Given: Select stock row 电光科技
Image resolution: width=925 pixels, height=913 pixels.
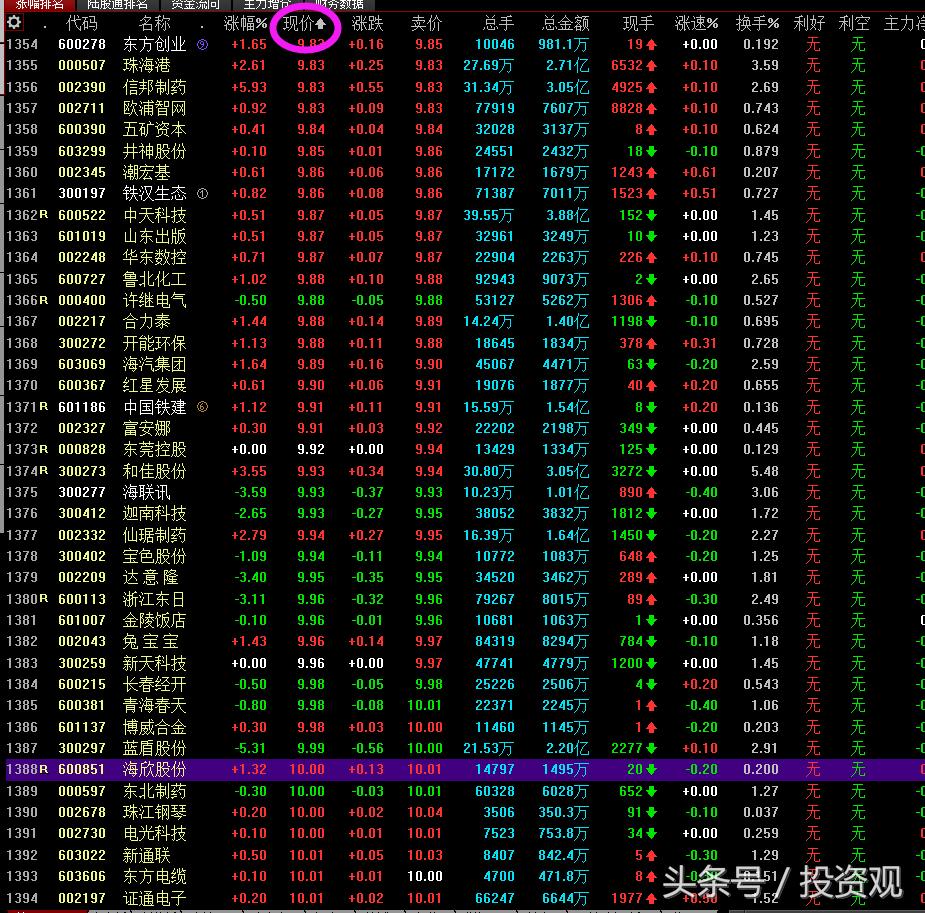Looking at the screenshot, I should (465, 833).
